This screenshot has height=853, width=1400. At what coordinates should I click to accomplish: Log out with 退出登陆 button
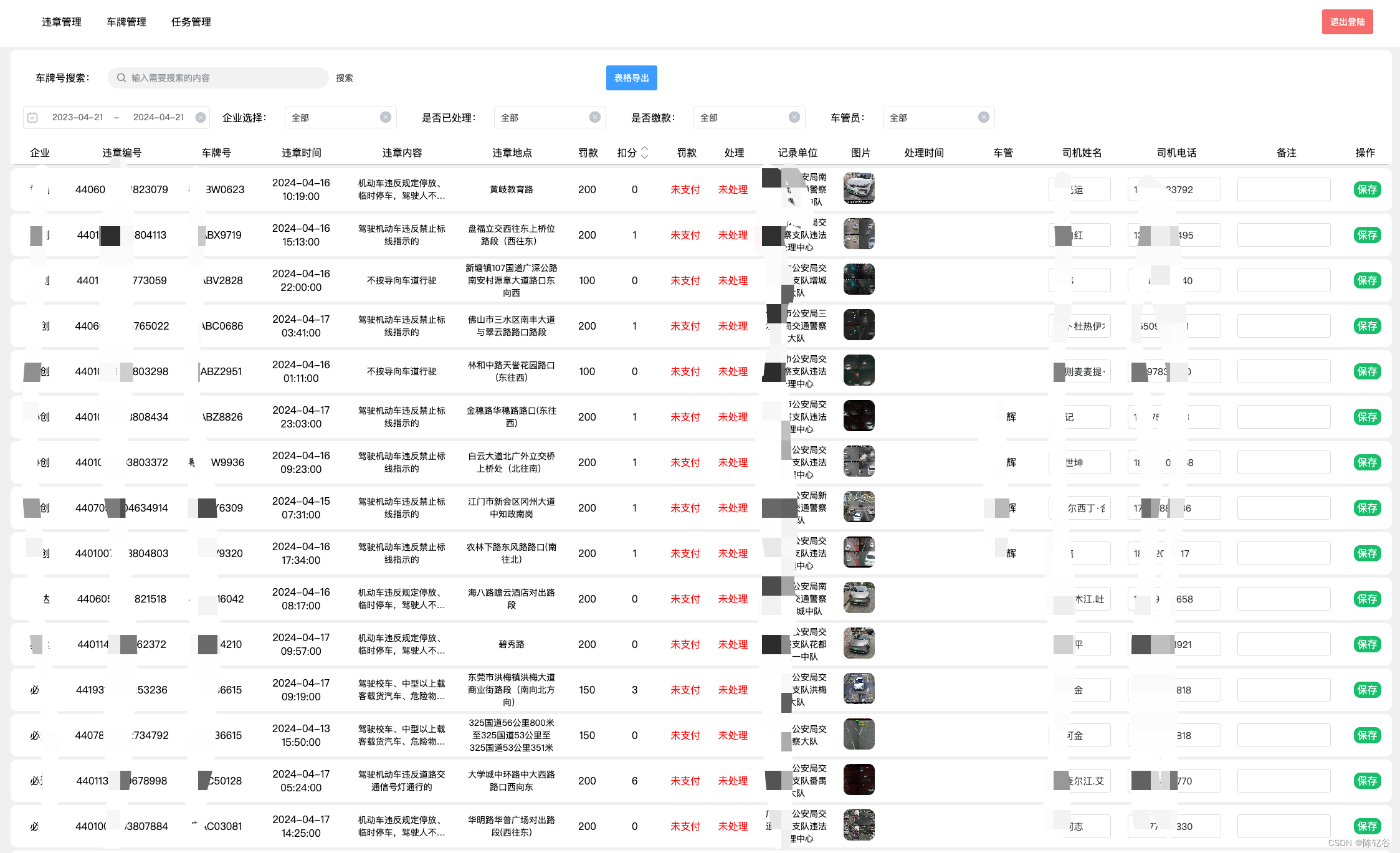1347,22
